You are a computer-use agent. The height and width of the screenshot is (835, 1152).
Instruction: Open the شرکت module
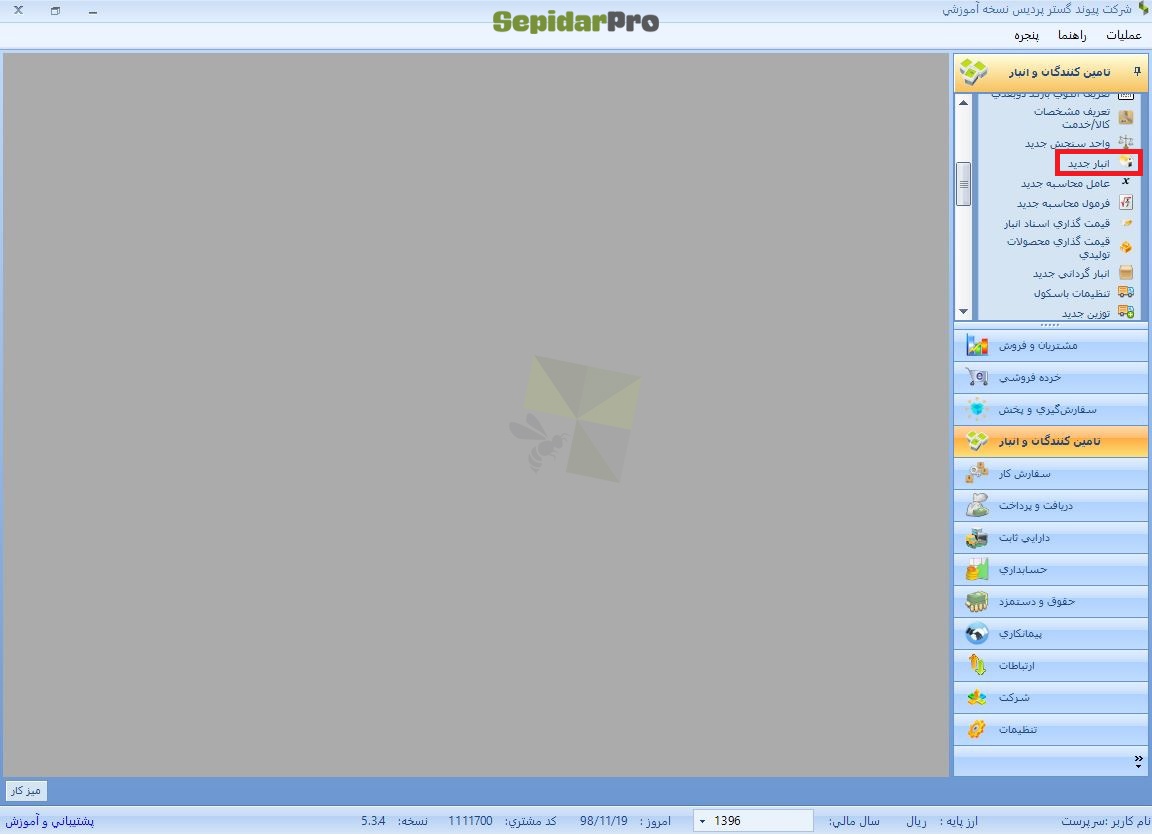(1051, 697)
